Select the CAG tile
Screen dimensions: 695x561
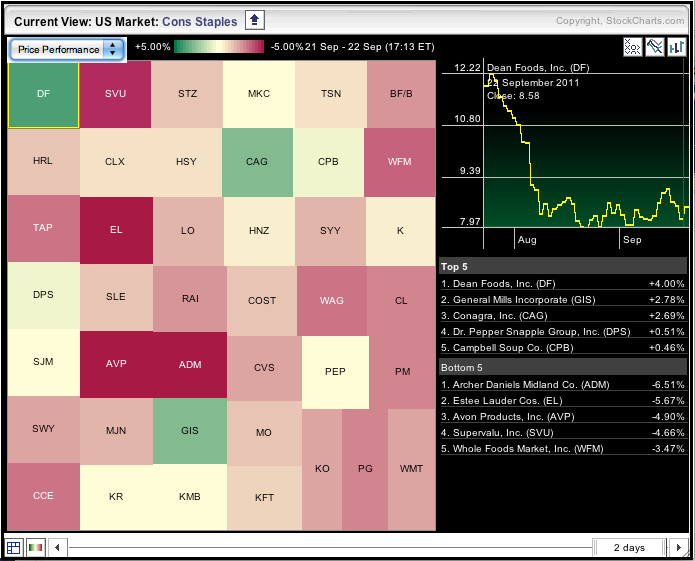(258, 162)
